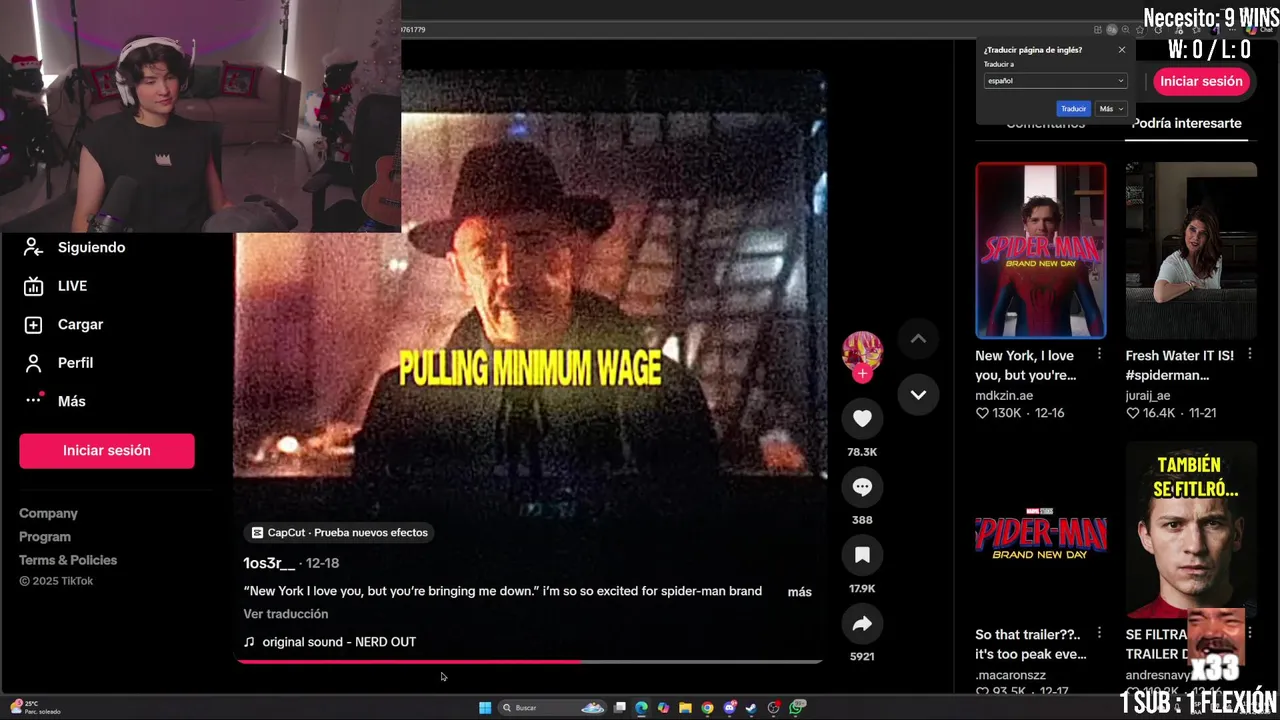
Task: Expand the Program footer section
Action: 45,537
